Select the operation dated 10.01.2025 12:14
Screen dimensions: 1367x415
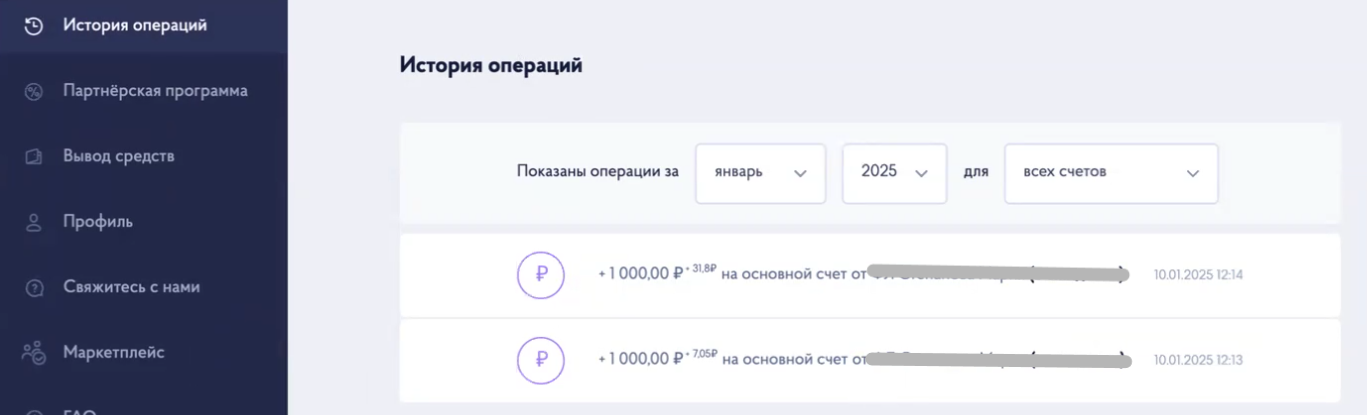coord(870,274)
